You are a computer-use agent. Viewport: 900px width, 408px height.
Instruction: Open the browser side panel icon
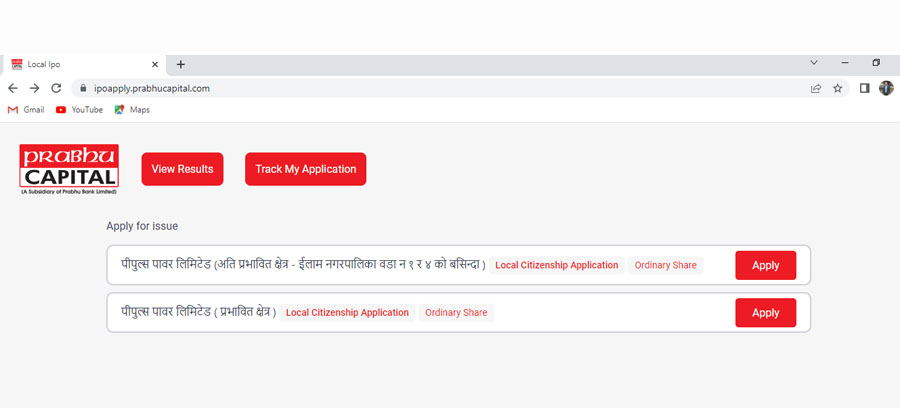coord(865,88)
